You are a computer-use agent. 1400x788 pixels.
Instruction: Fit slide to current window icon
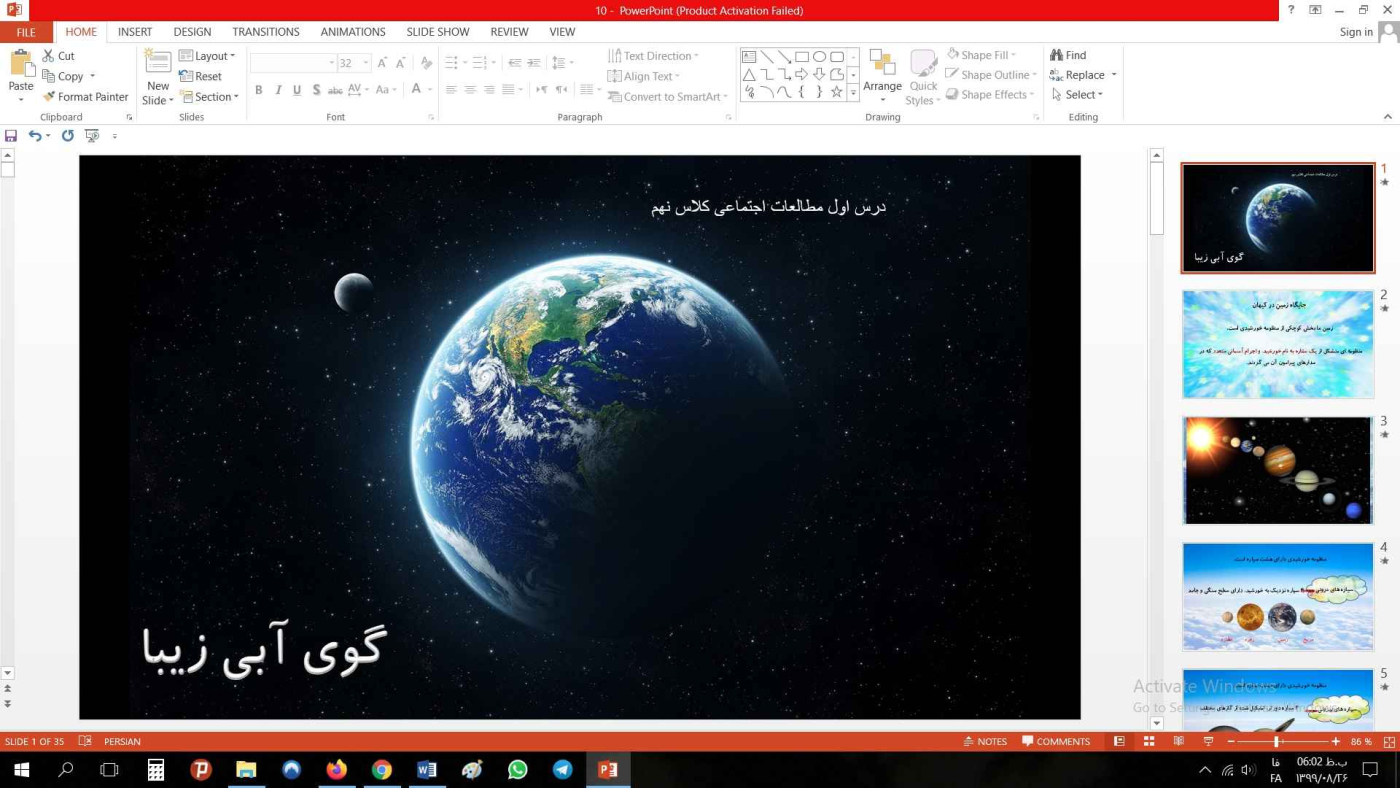(1388, 741)
